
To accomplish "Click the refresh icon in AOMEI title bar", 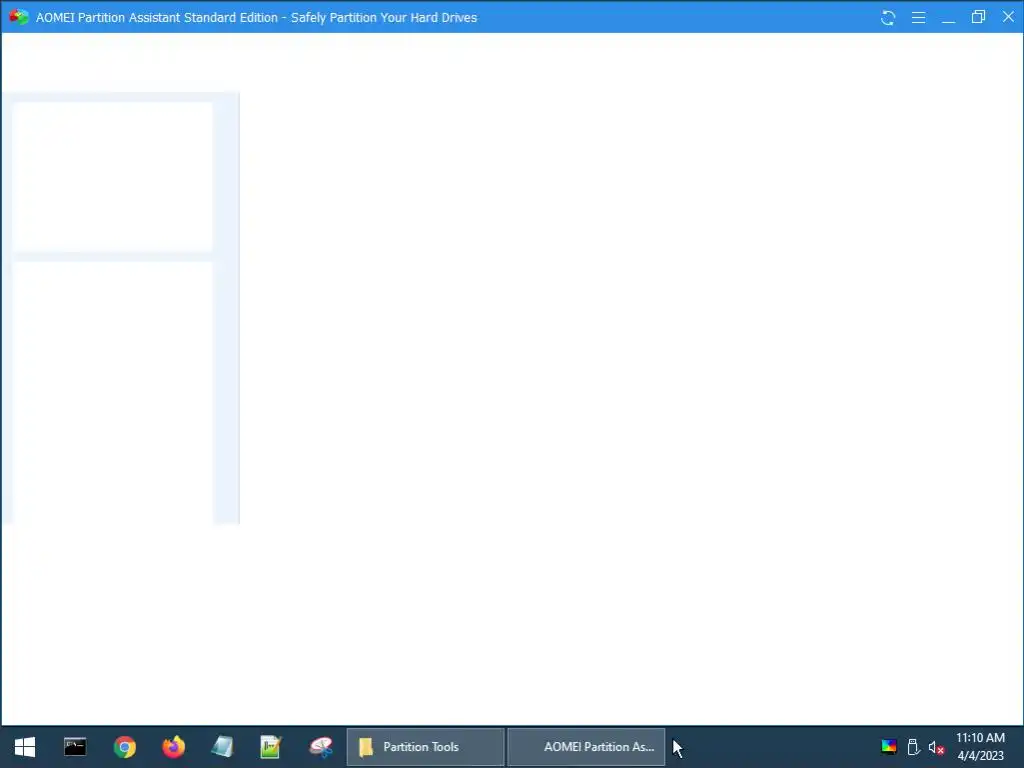I will pos(888,18).
